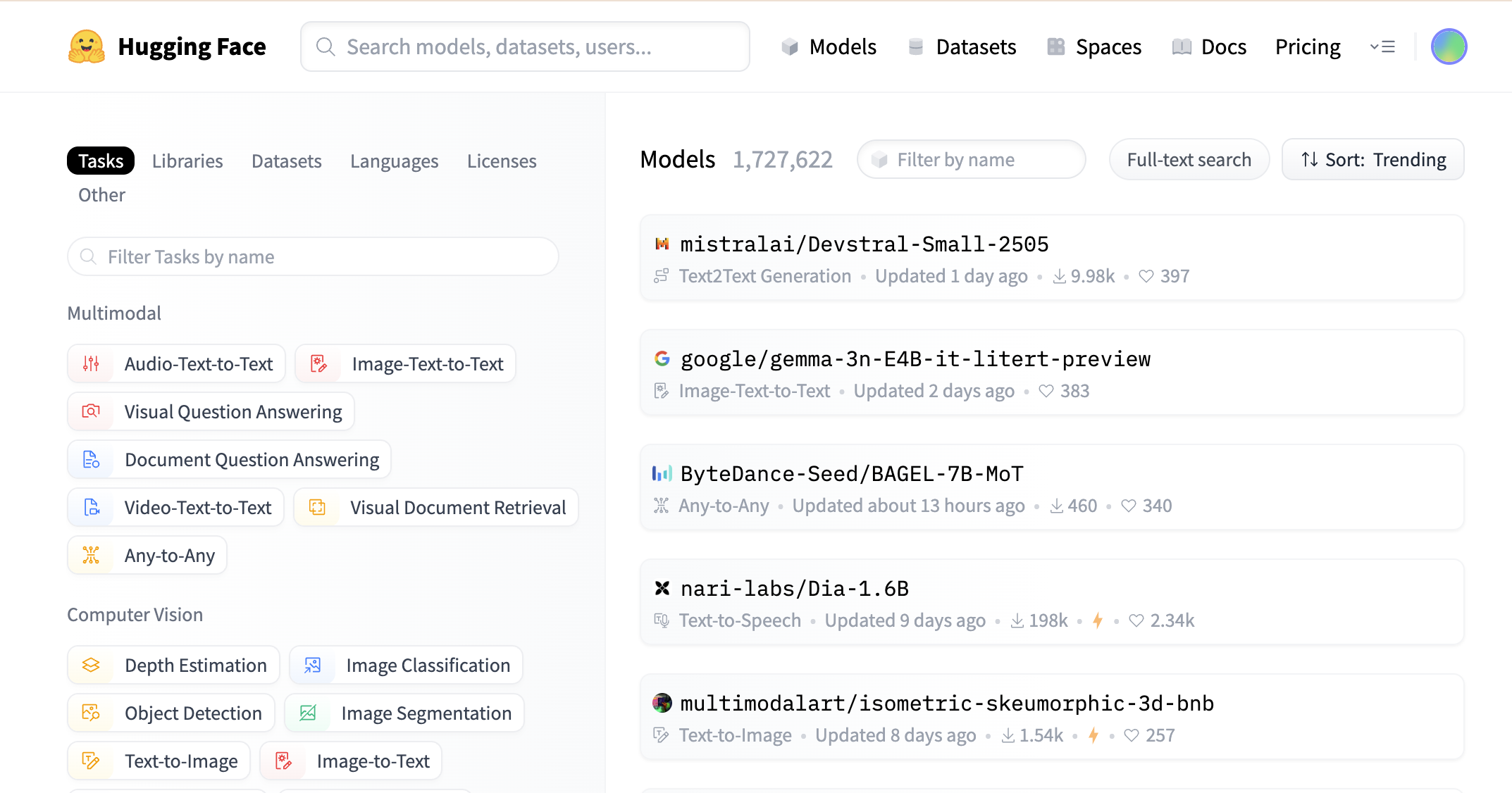
Task: Select the Visual Question Answering icon
Action: (91, 411)
